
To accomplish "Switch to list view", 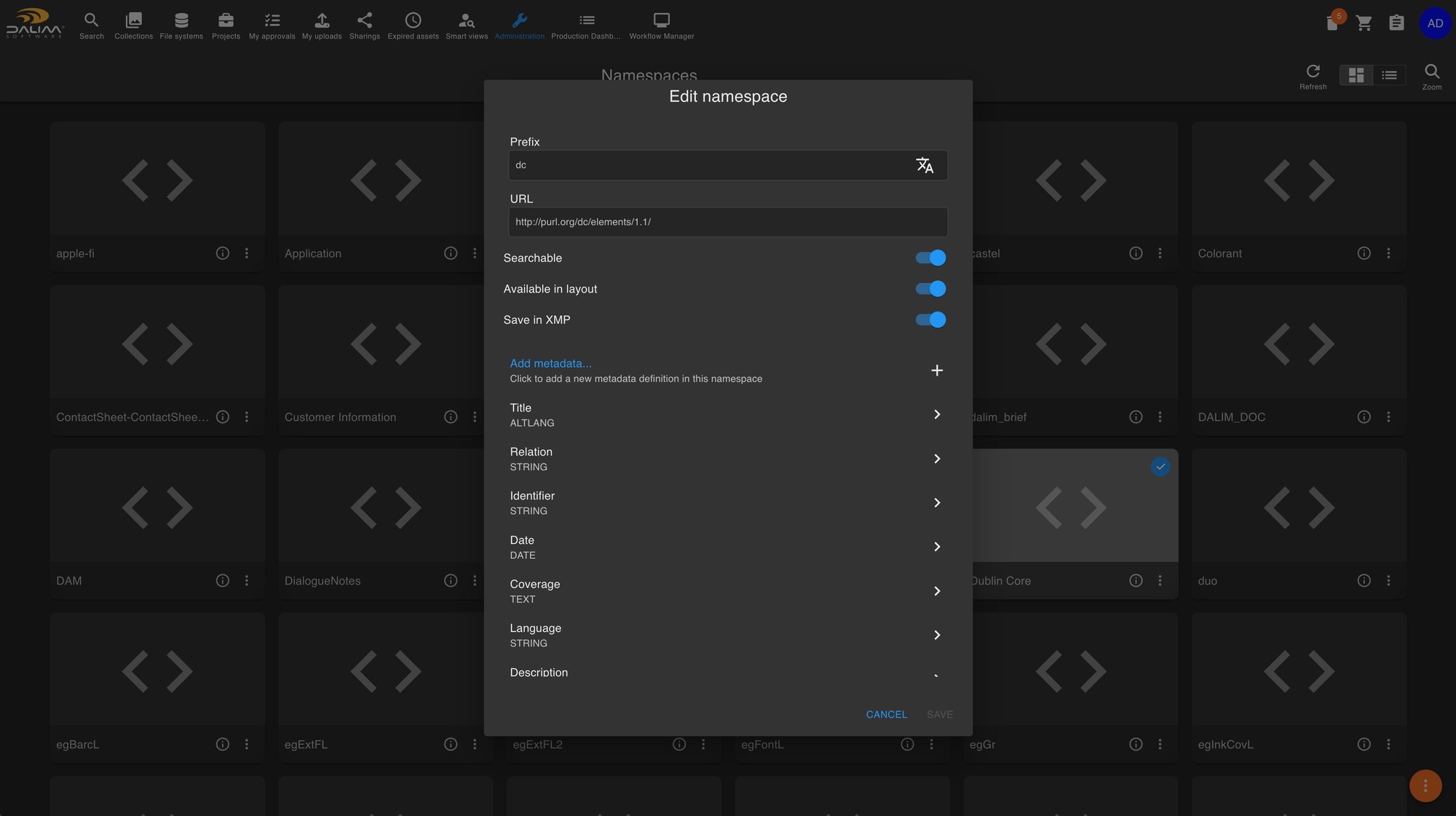I will coord(1389,75).
